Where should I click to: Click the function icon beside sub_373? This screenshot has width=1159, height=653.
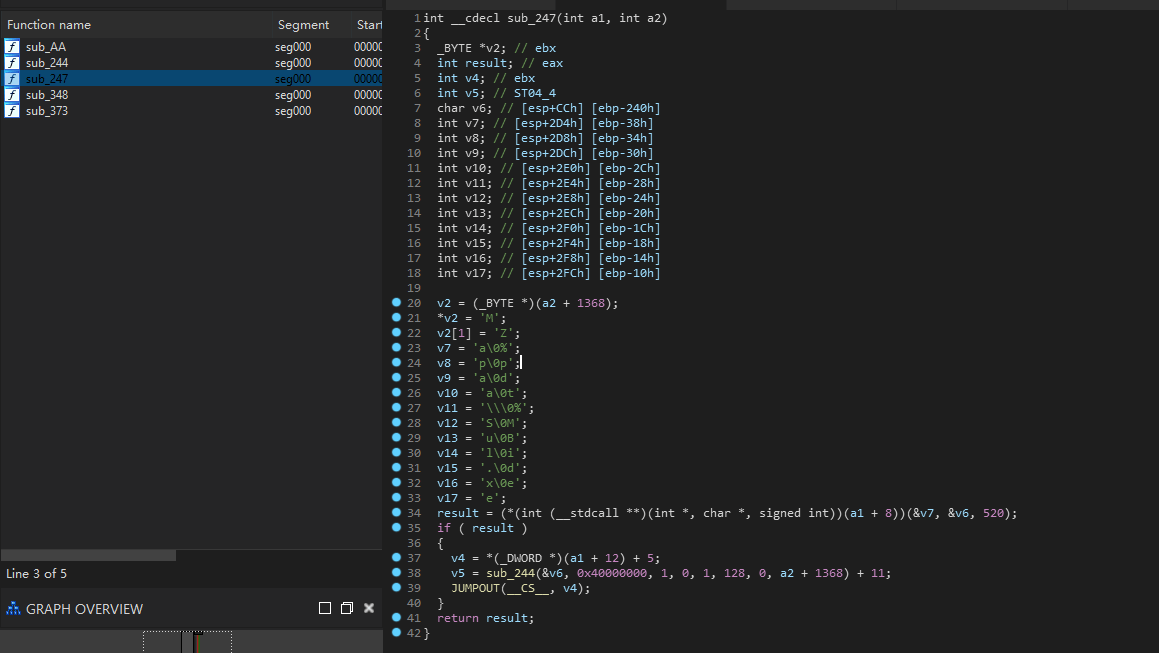pyautogui.click(x=12, y=111)
